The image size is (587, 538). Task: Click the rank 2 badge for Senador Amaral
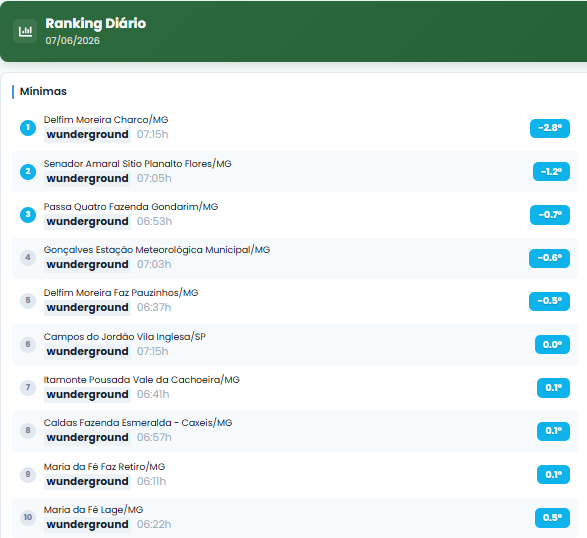28,171
